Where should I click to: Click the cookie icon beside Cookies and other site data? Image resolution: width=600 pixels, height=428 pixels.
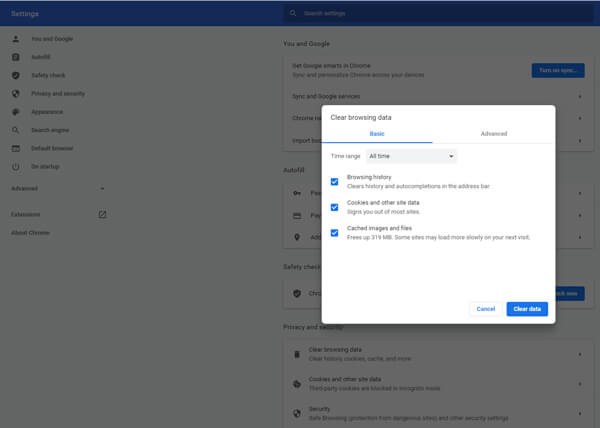[x=297, y=384]
